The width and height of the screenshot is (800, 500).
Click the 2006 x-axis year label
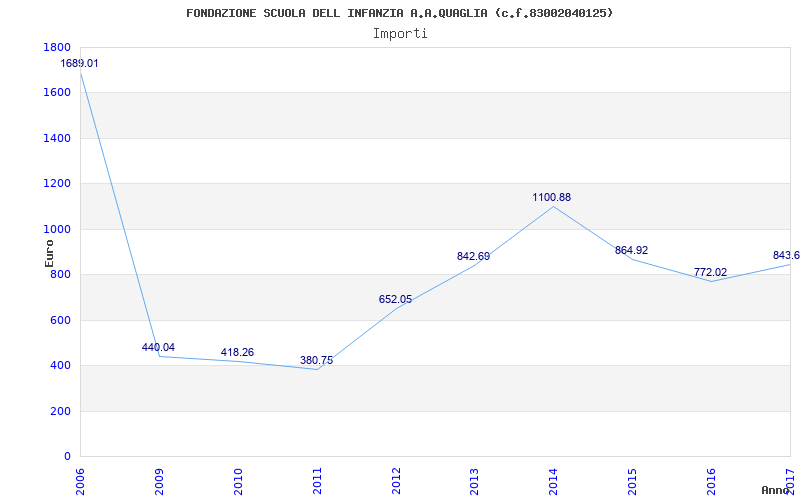(x=80, y=481)
